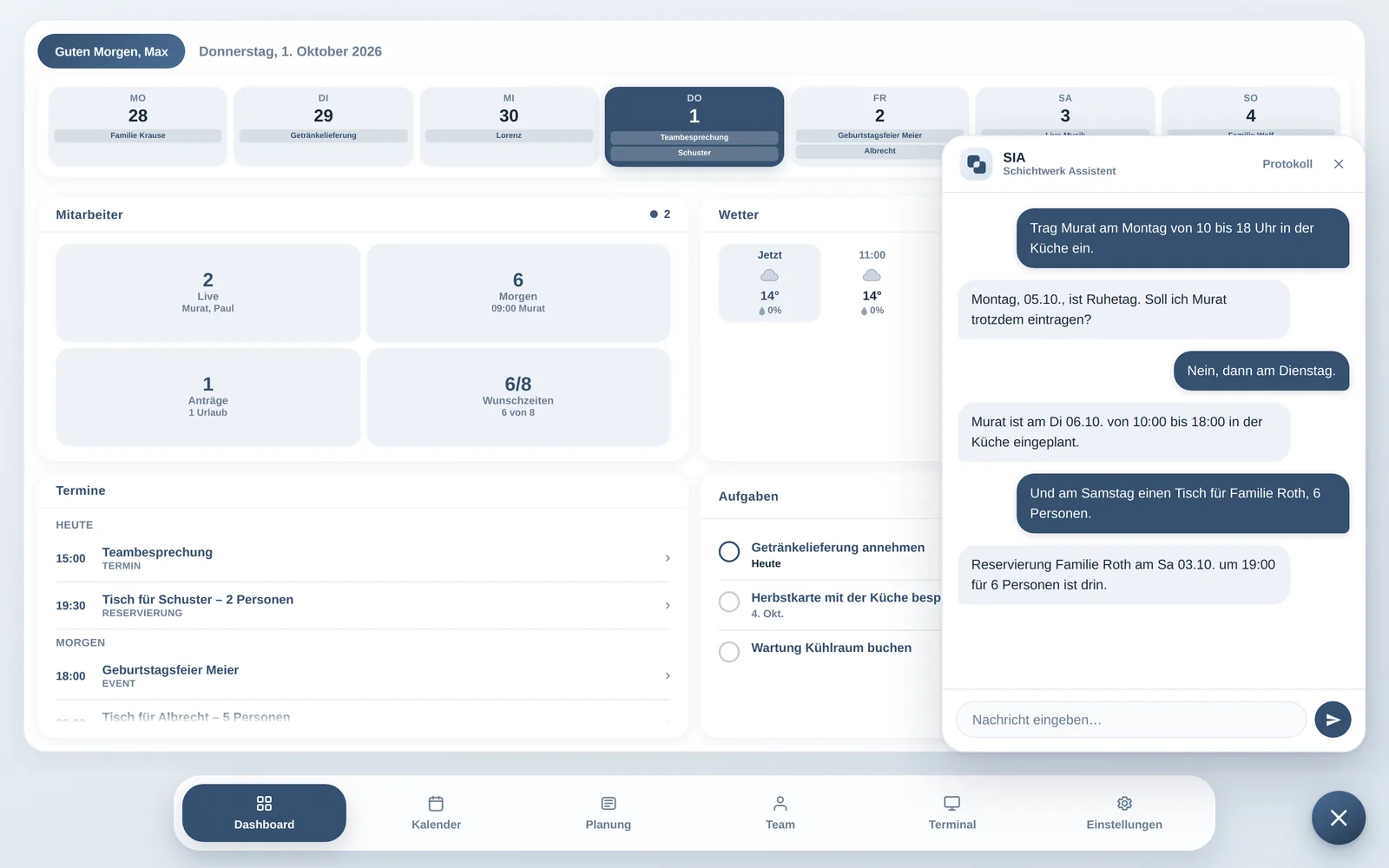The height and width of the screenshot is (868, 1389).
Task: Select Wednesday 30 day card
Action: coord(509,126)
